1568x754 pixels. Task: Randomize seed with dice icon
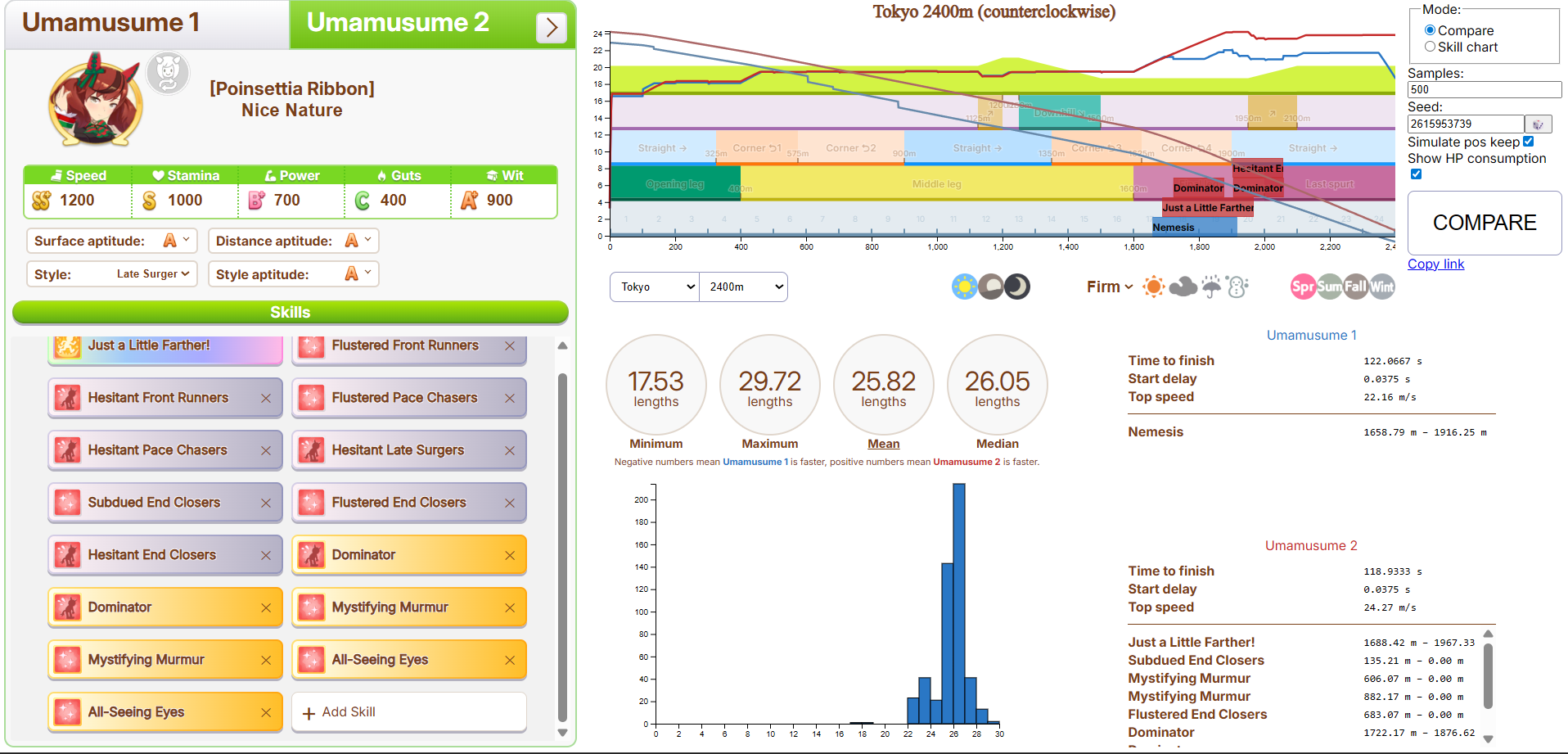click(x=1538, y=124)
